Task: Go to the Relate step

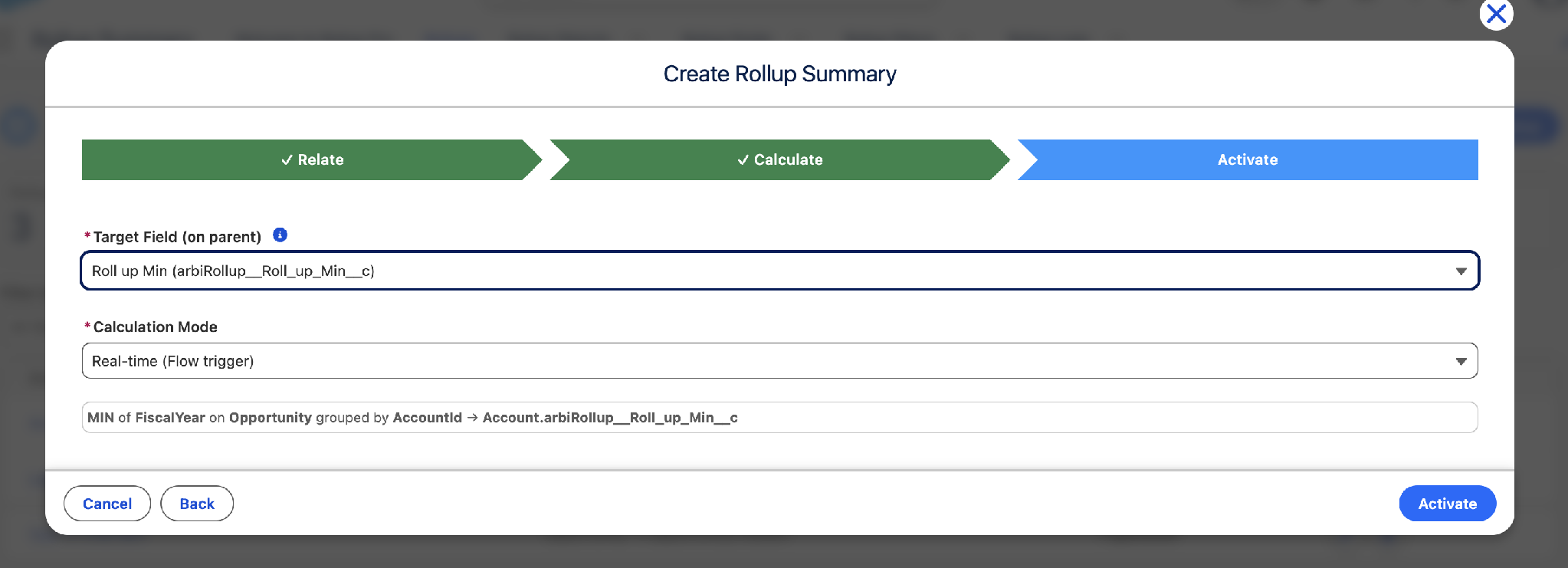Action: pyautogui.click(x=312, y=159)
